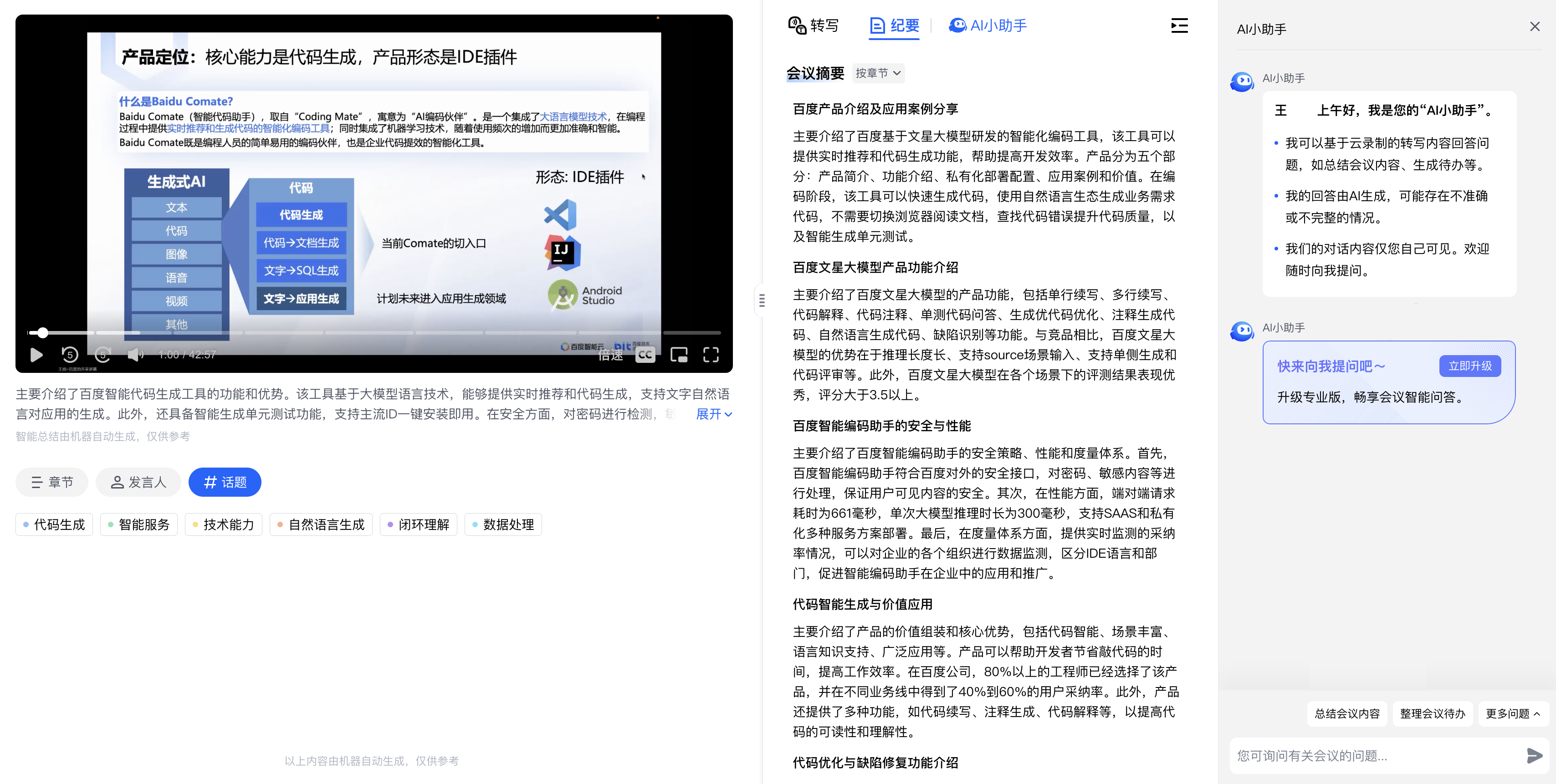
Task: Open 按章节 summary mode dropdown
Action: pyautogui.click(x=878, y=73)
